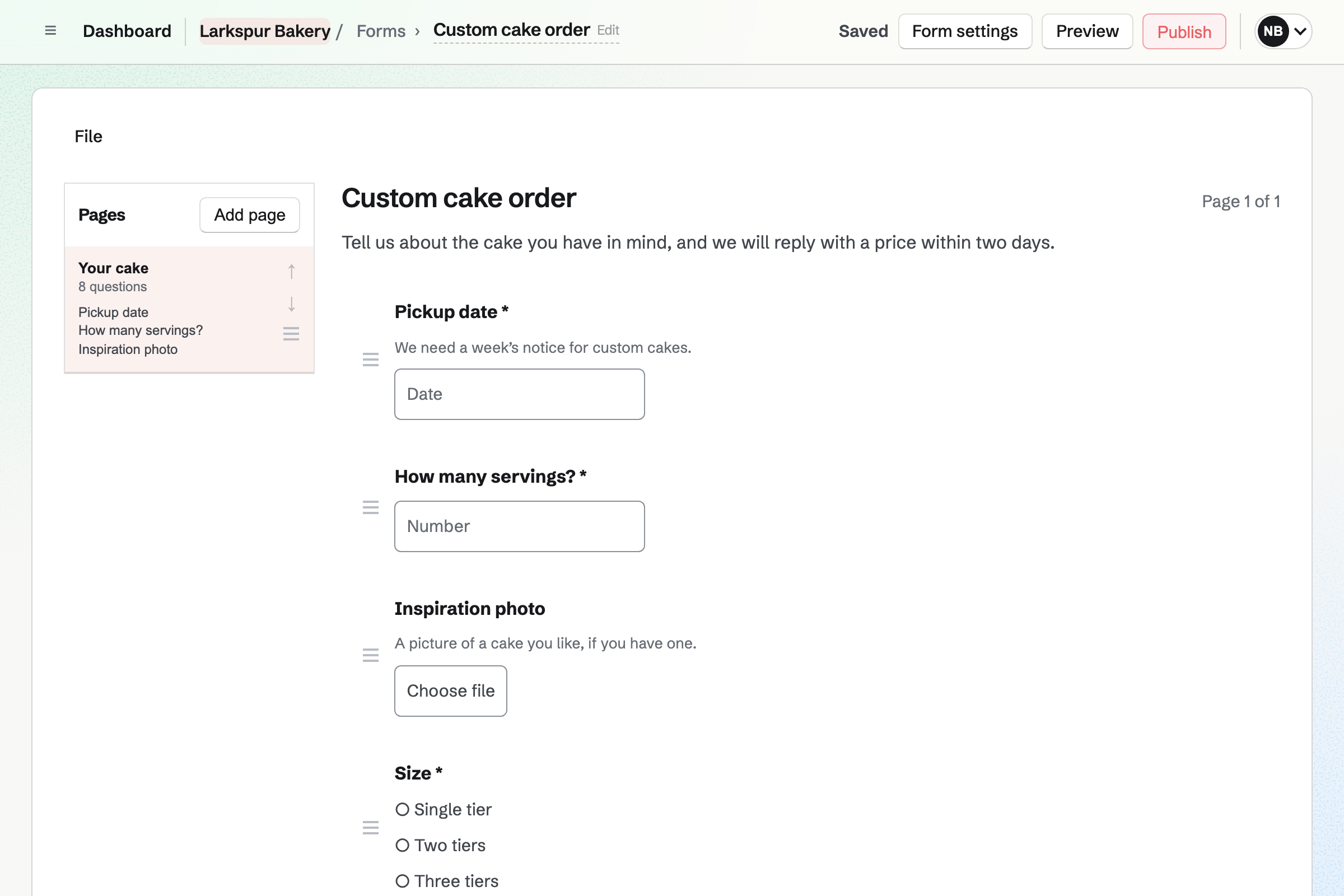This screenshot has width=1344, height=896.
Task: Click the Pickup date Date field
Action: (520, 394)
